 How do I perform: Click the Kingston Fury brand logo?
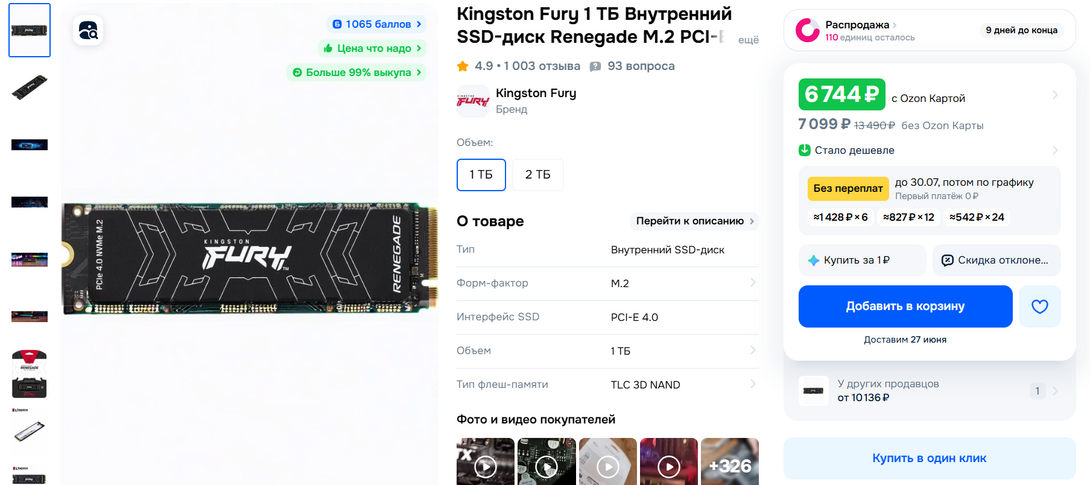(473, 101)
